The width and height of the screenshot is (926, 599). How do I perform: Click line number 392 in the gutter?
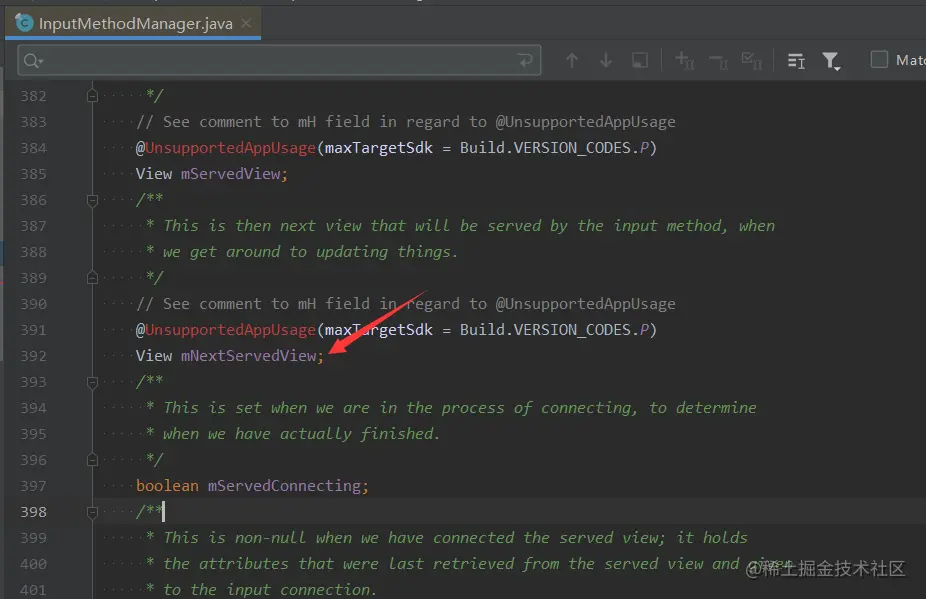tap(33, 356)
